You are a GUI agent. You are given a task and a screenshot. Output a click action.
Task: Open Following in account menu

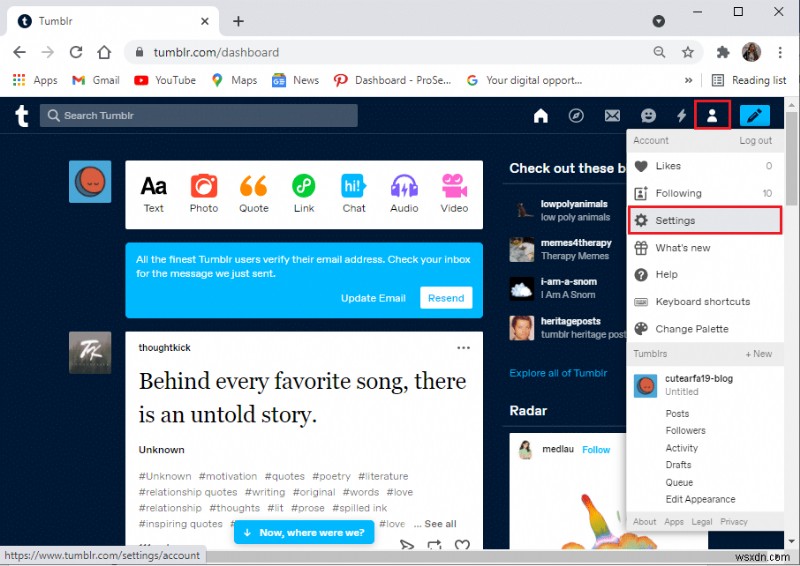[x=705, y=193]
